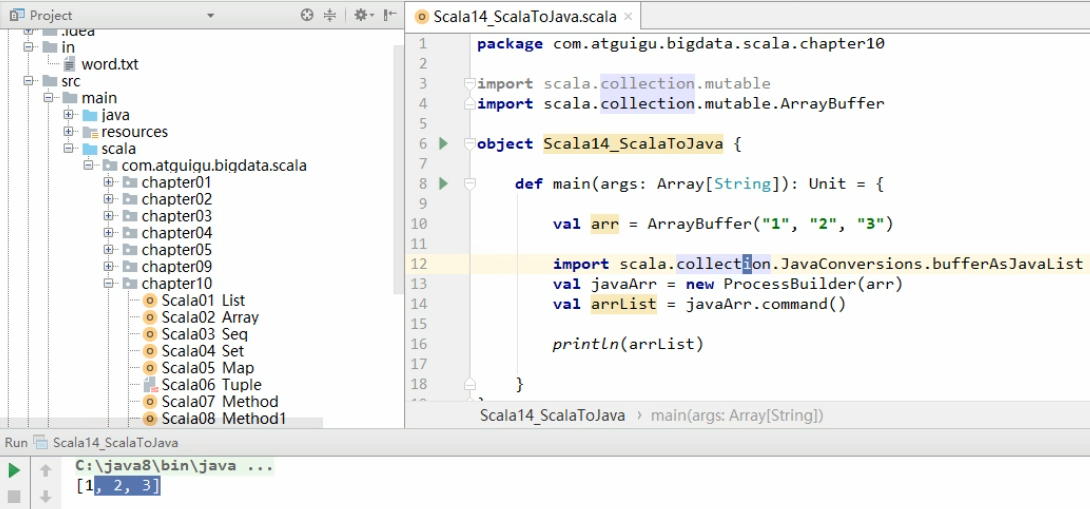Expand the chapter09 package
Image resolution: width=1090 pixels, height=509 pixels.
[x=108, y=266]
